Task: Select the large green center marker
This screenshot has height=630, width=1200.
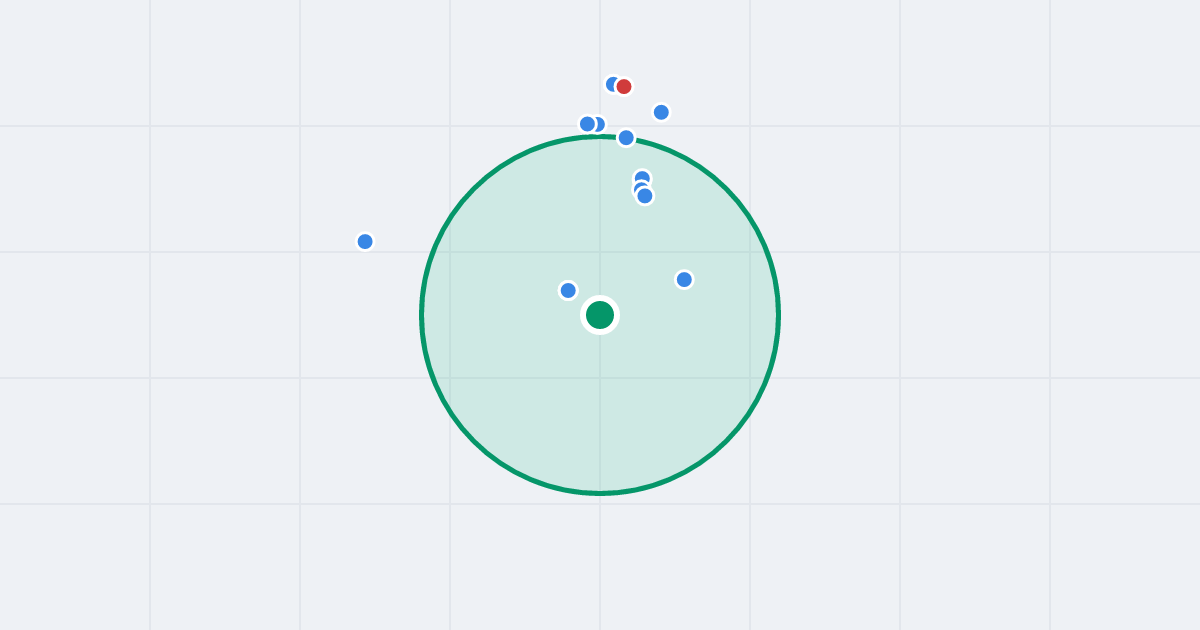Action: [x=600, y=315]
